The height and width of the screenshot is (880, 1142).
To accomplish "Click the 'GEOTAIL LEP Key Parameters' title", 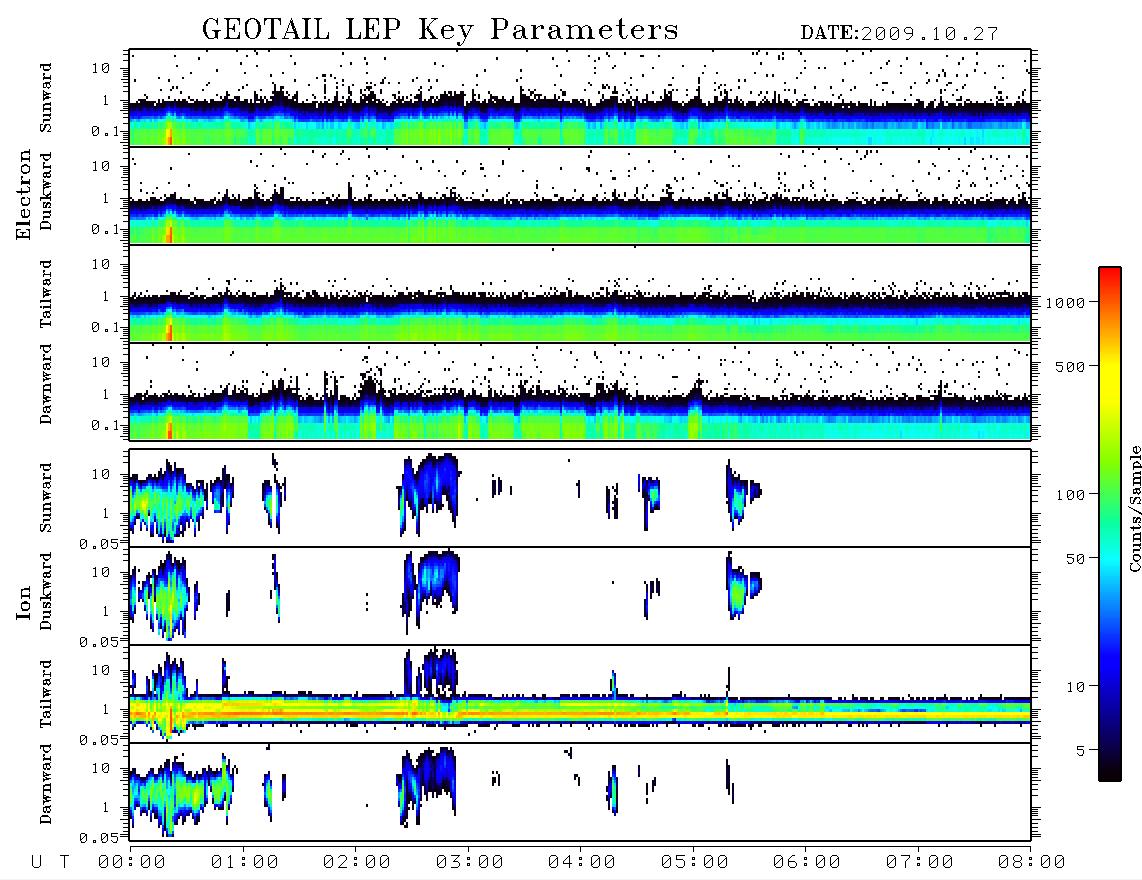I will tap(440, 30).
